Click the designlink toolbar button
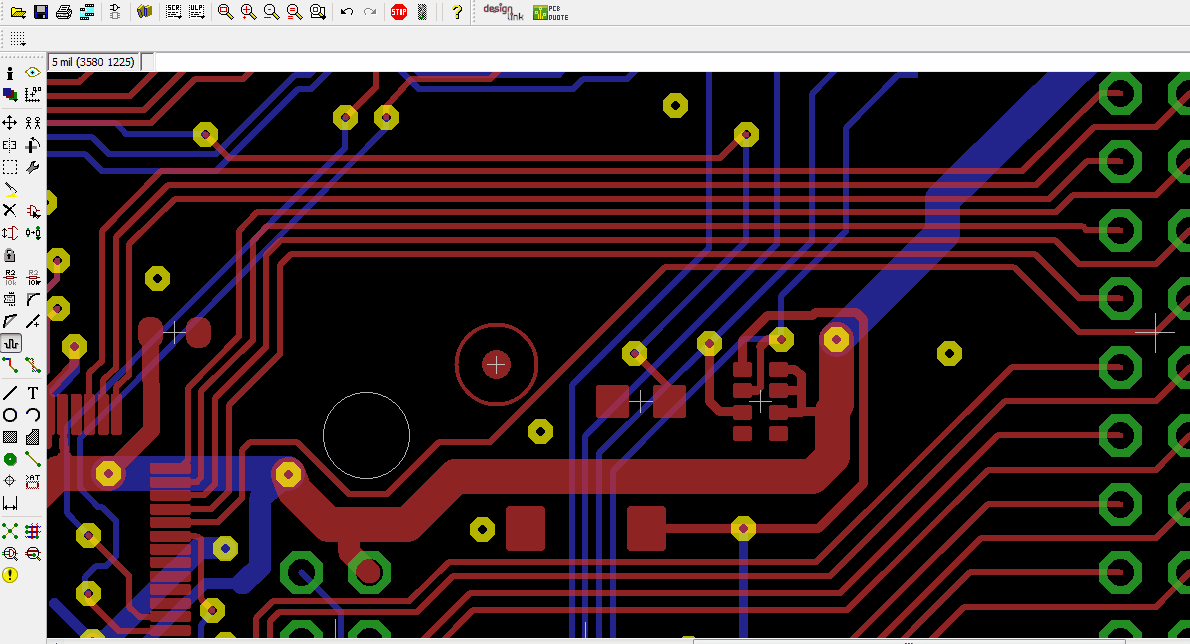 pyautogui.click(x=503, y=11)
